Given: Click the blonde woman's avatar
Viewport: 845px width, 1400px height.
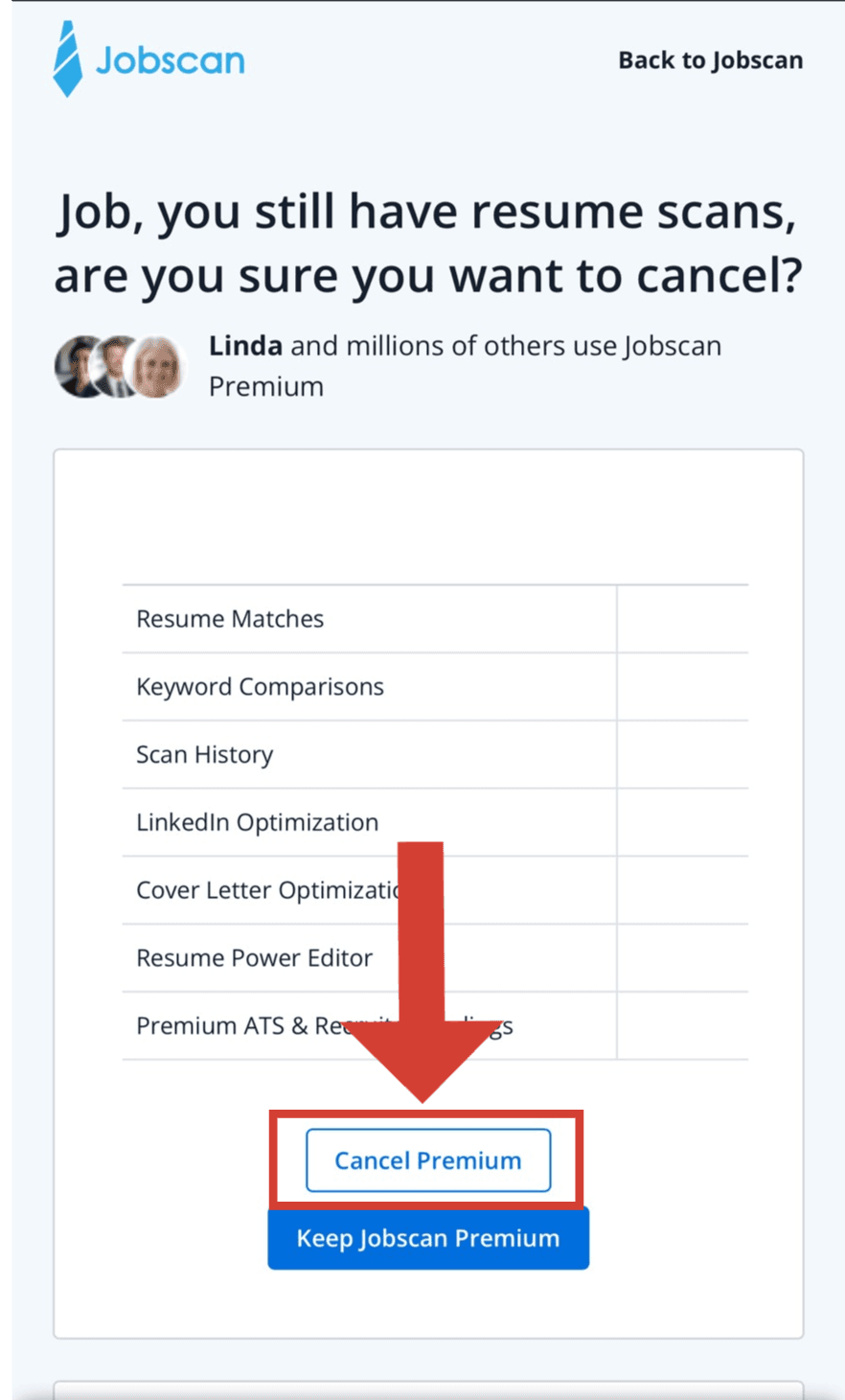Looking at the screenshot, I should [x=156, y=367].
